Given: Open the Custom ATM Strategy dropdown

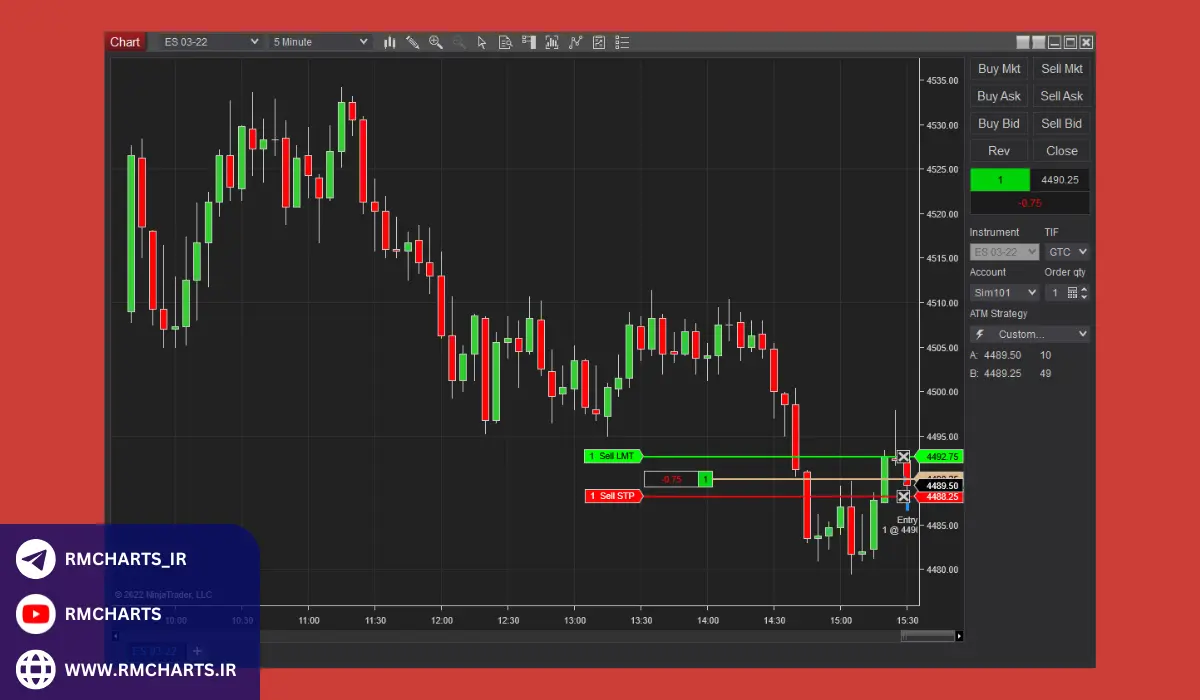Looking at the screenshot, I should coord(1030,334).
